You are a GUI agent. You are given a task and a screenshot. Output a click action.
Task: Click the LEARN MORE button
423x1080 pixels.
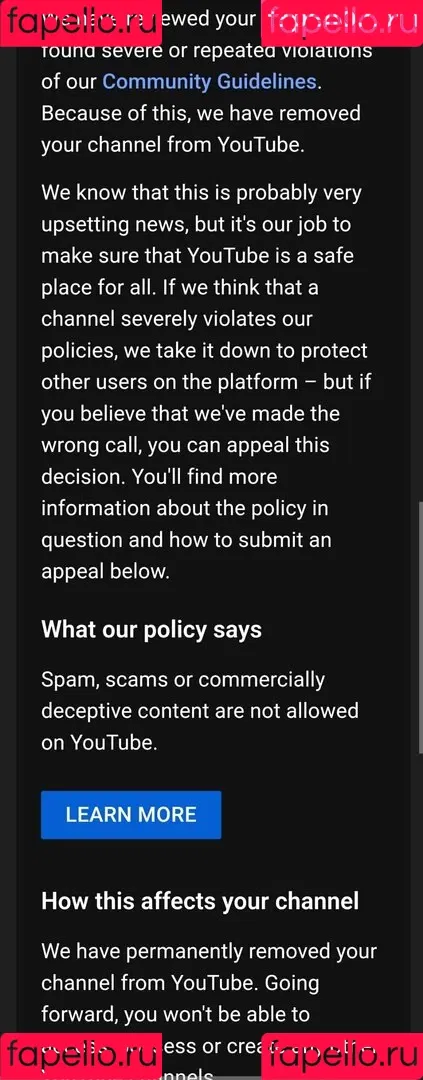[x=131, y=815]
